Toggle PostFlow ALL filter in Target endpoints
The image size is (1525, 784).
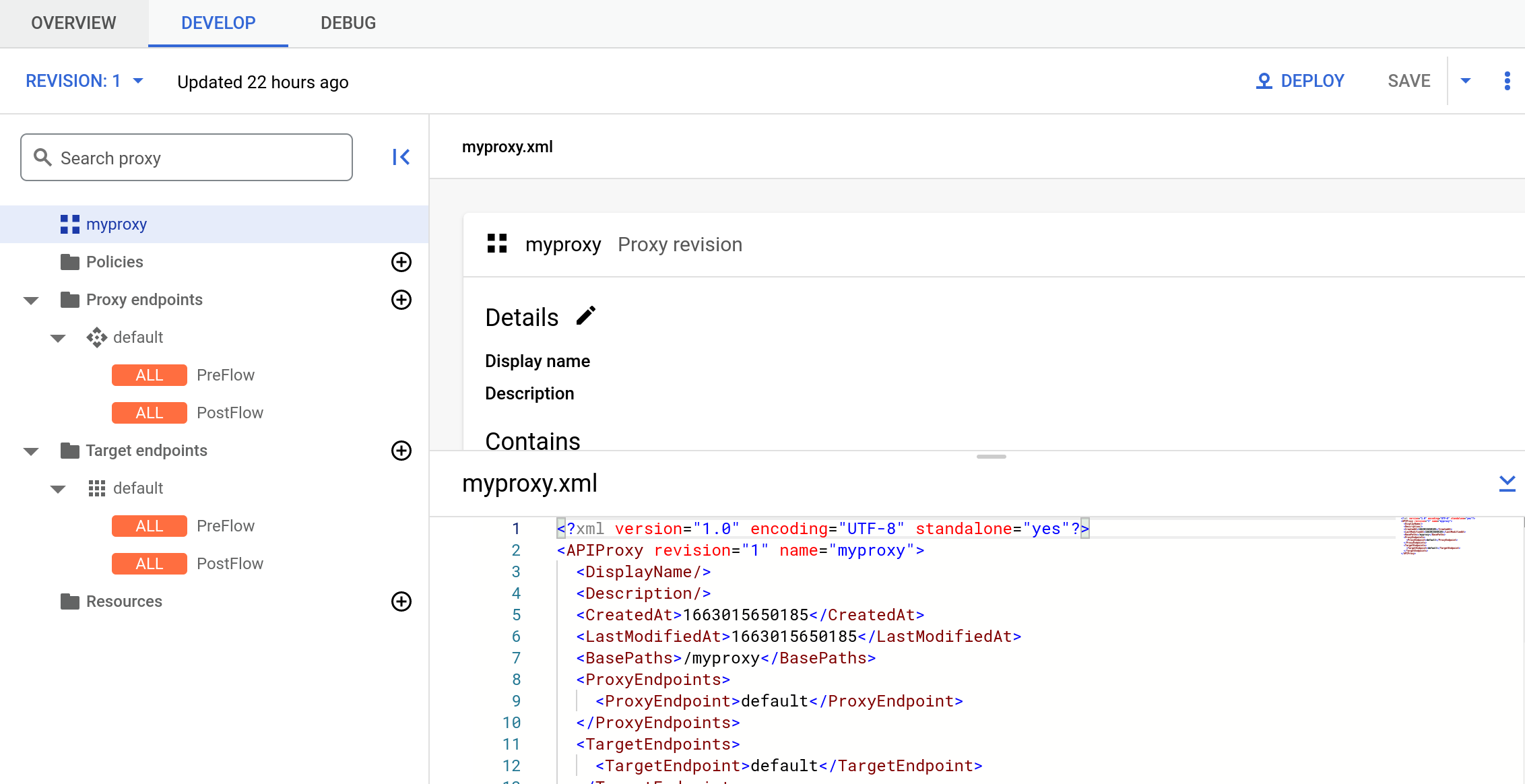click(x=147, y=562)
